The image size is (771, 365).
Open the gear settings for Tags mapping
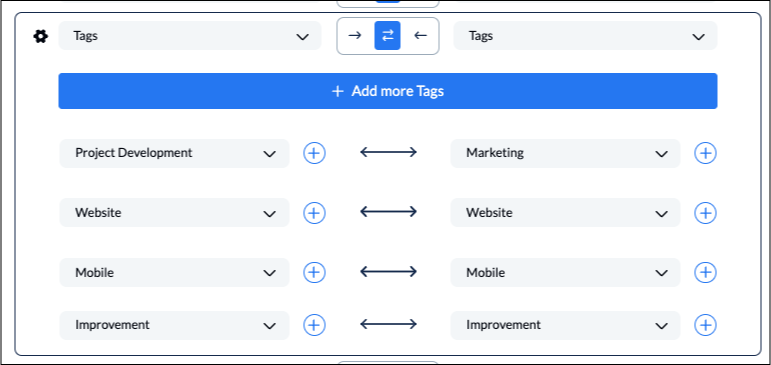pyautogui.click(x=40, y=36)
